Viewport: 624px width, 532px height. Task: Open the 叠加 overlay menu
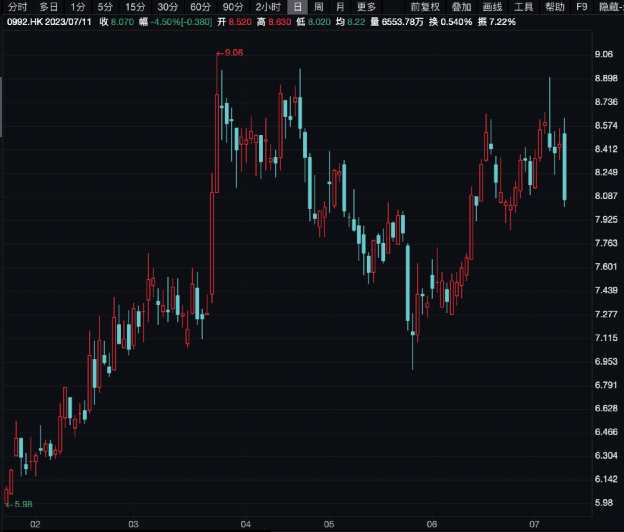(x=460, y=7)
